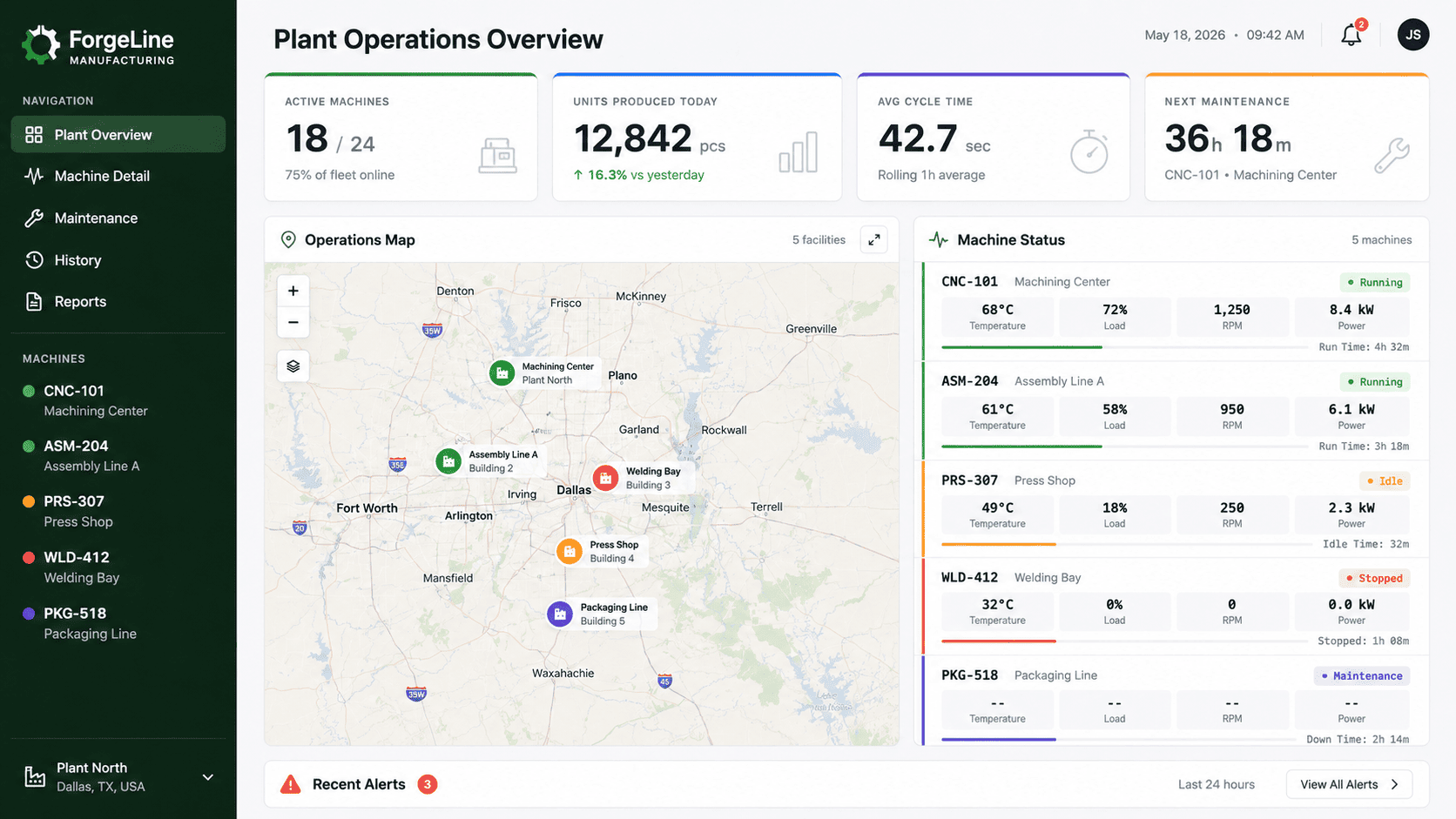Viewport: 1456px width, 819px height.
Task: Click the wrench icon in Next Maintenance card
Action: pos(1392,156)
